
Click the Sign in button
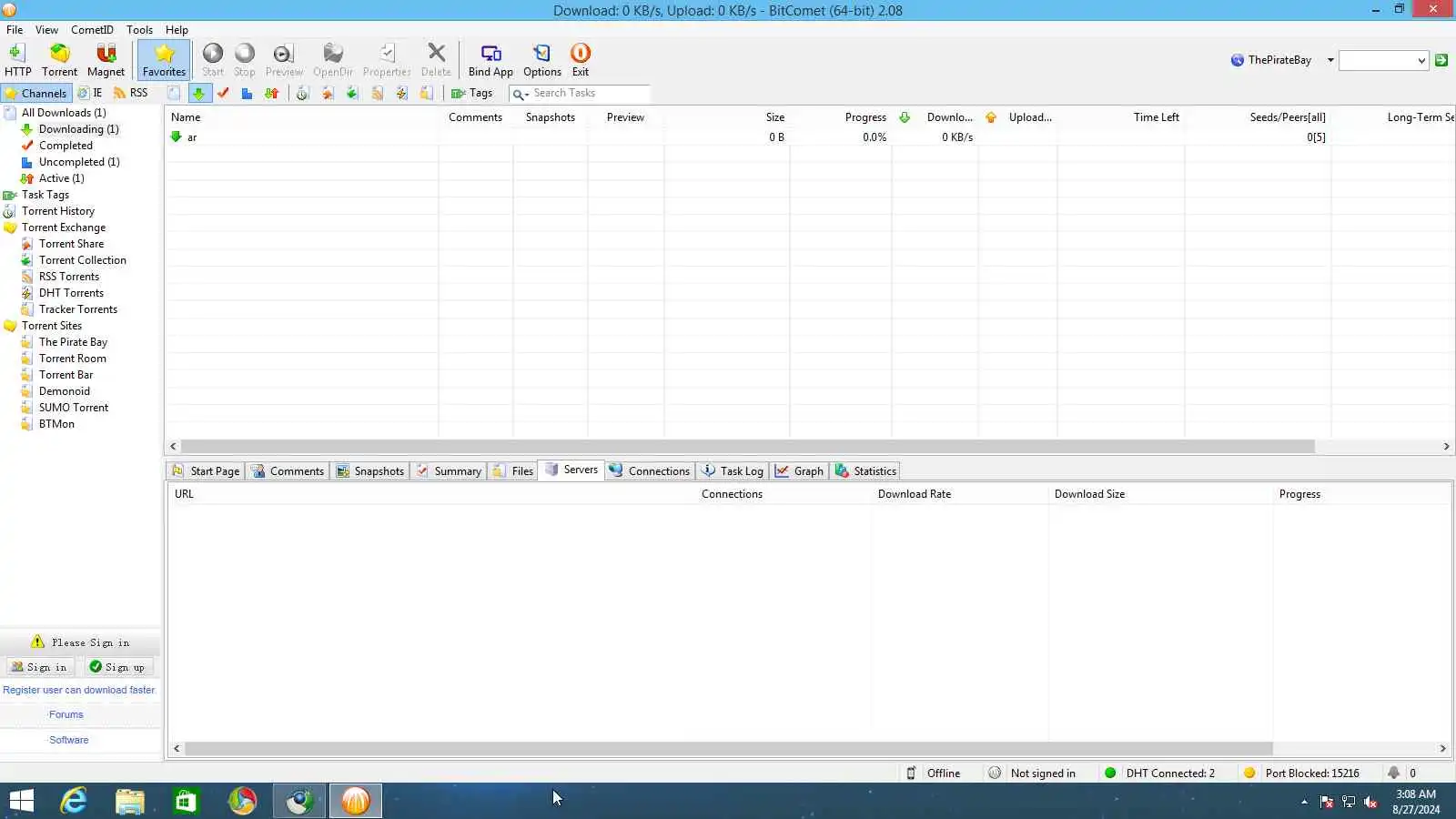pos(39,667)
